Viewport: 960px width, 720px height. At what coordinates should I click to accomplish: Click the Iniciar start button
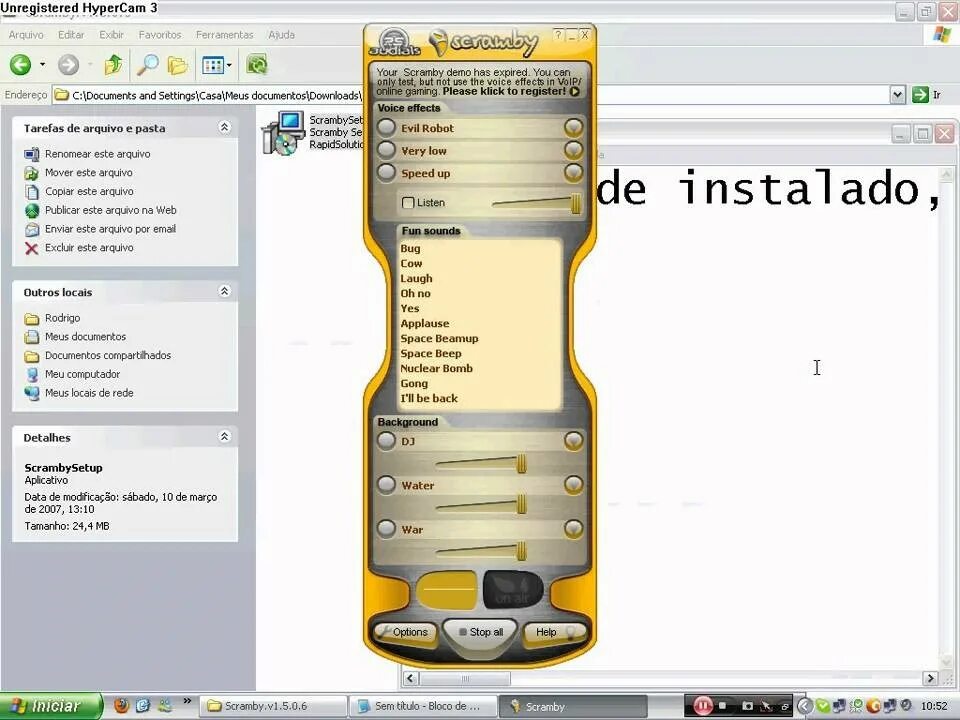(x=51, y=706)
